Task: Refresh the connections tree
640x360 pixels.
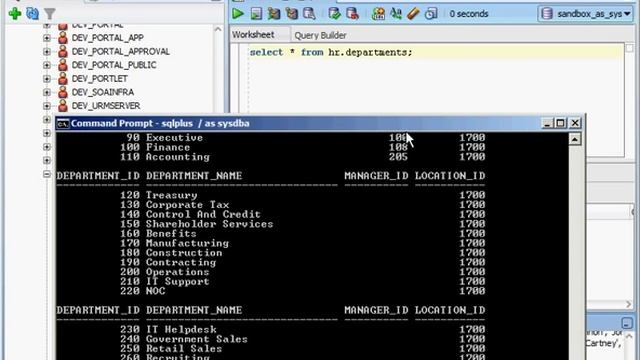Action: 32,14
